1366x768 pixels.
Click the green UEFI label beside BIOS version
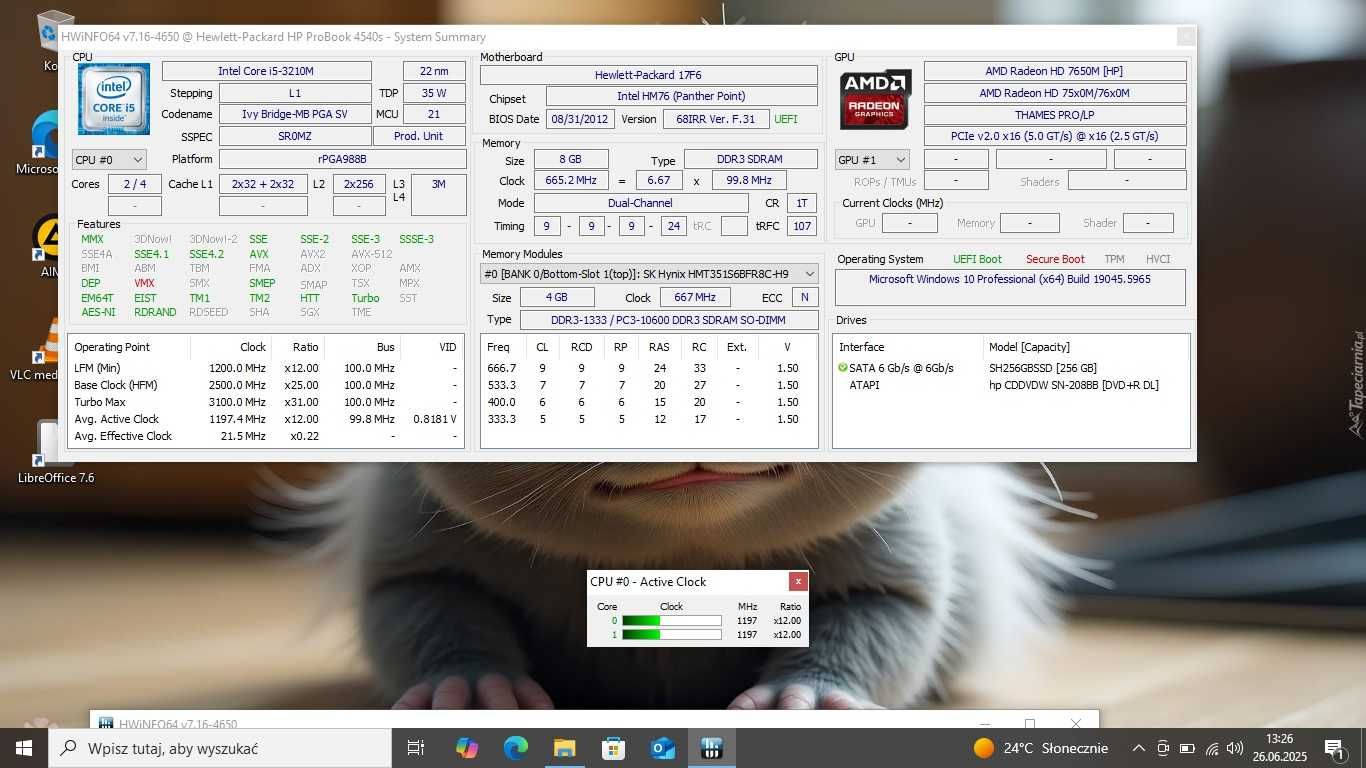point(786,119)
